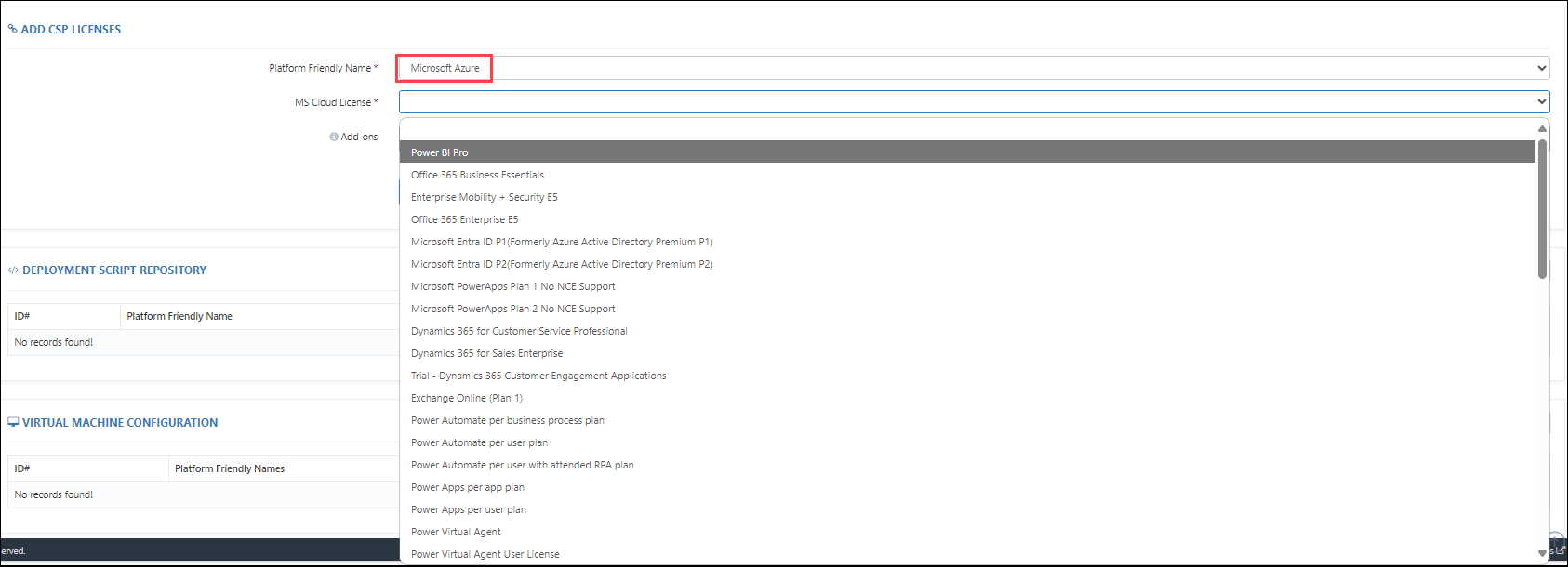Click the Add-ons label
This screenshot has height=567, width=1568.
359,137
